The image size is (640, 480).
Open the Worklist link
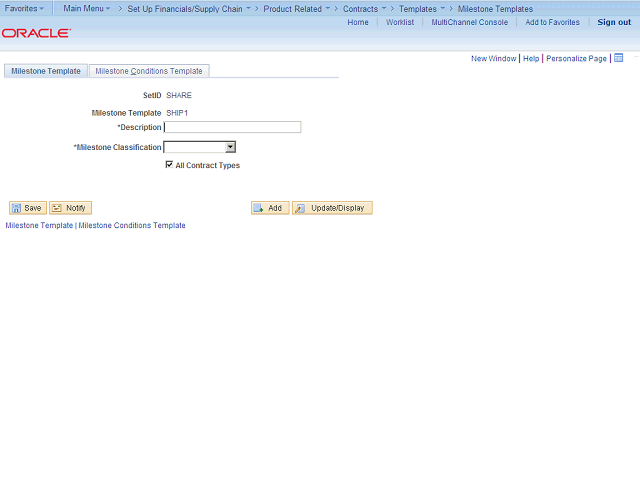[x=400, y=22]
